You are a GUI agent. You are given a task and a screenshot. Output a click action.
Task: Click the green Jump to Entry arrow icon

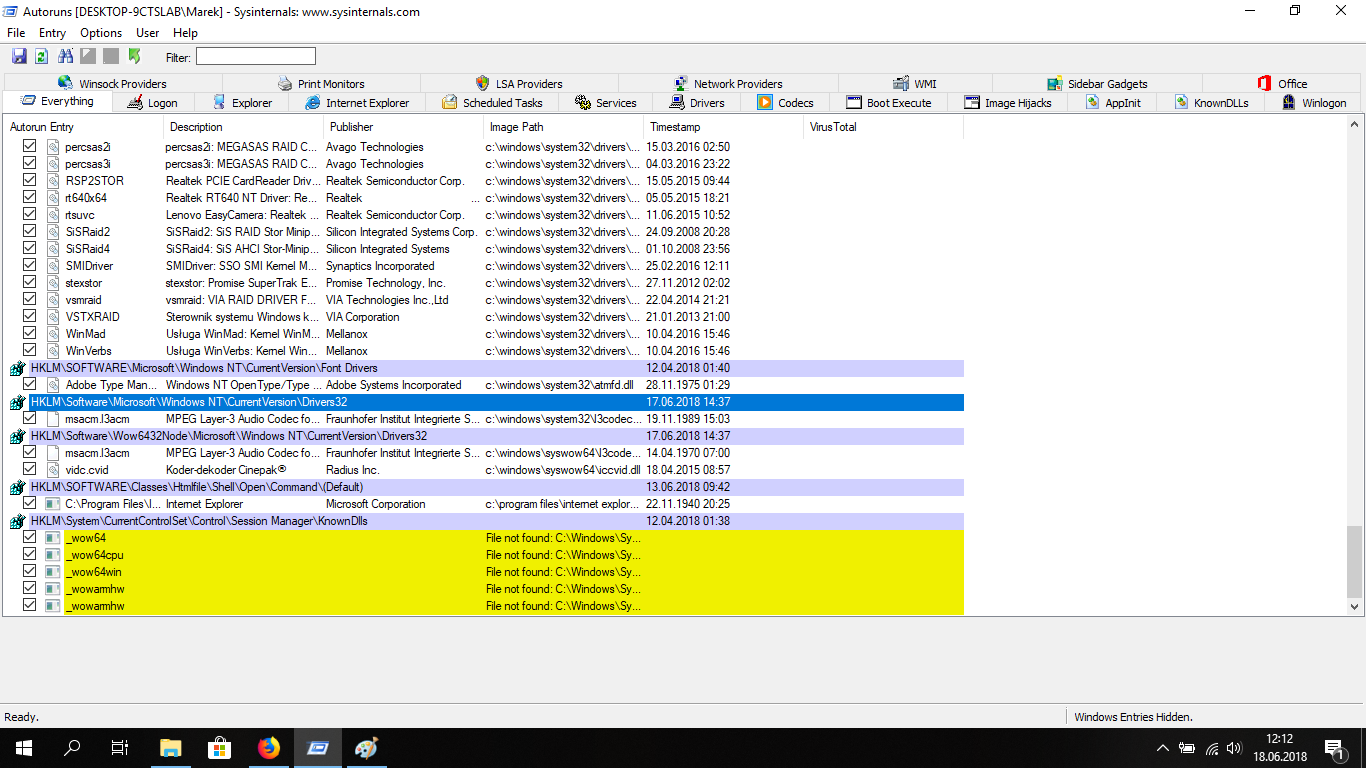tap(135, 56)
